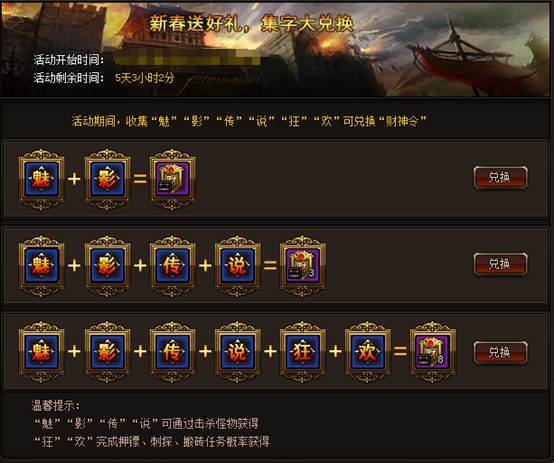Click the 新春送好礼 event title banner

point(251,24)
